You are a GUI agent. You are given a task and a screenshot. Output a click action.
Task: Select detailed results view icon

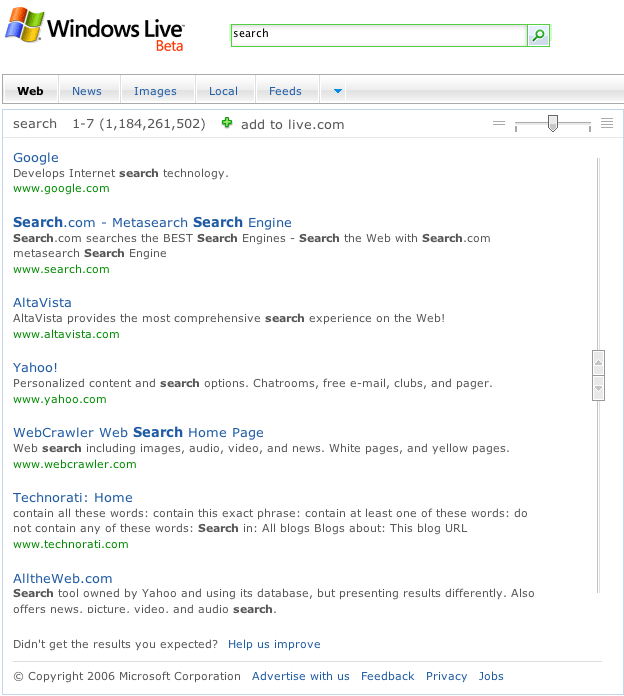pyautogui.click(x=607, y=123)
